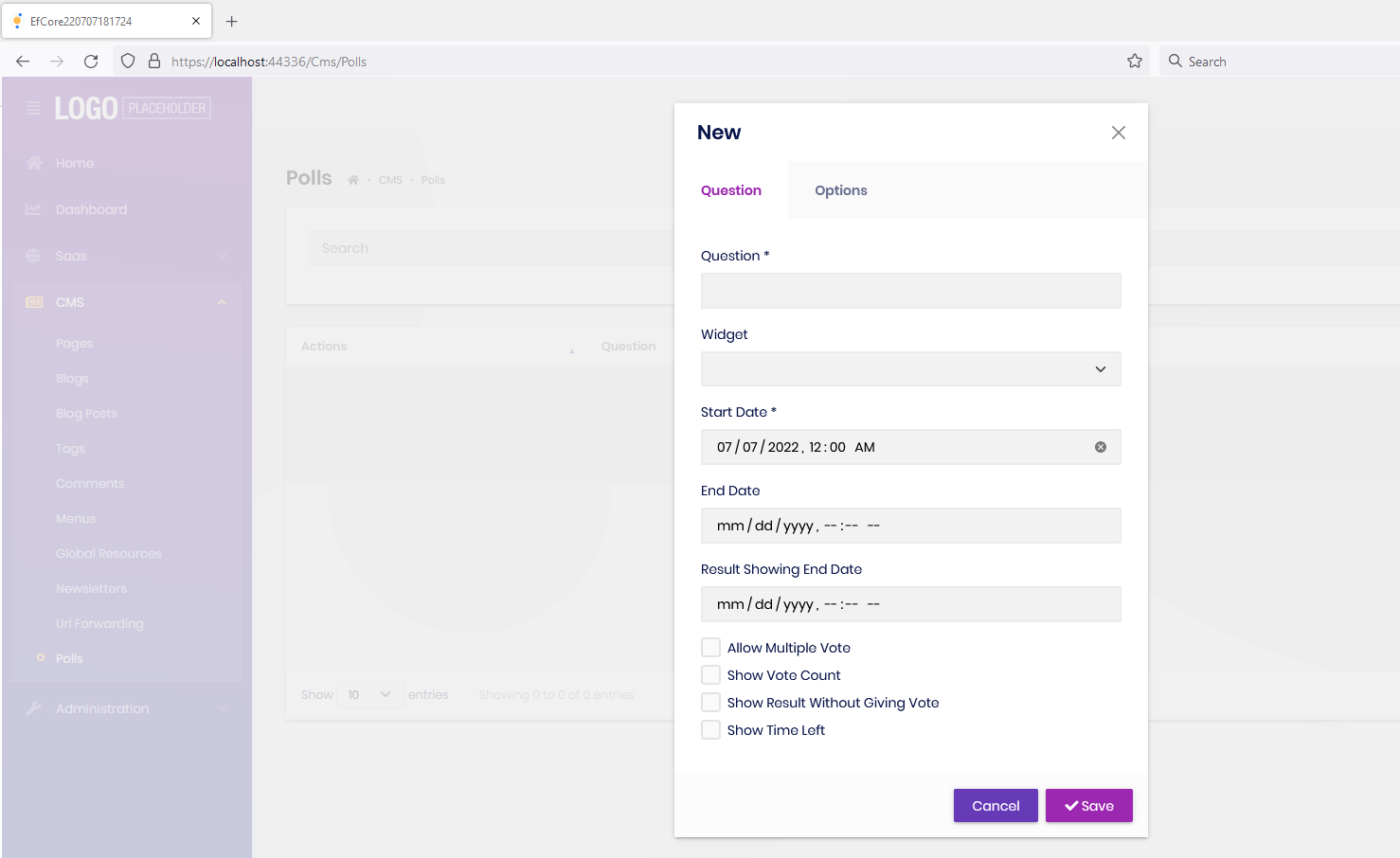
Task: Switch to the Options tab
Action: pos(840,190)
